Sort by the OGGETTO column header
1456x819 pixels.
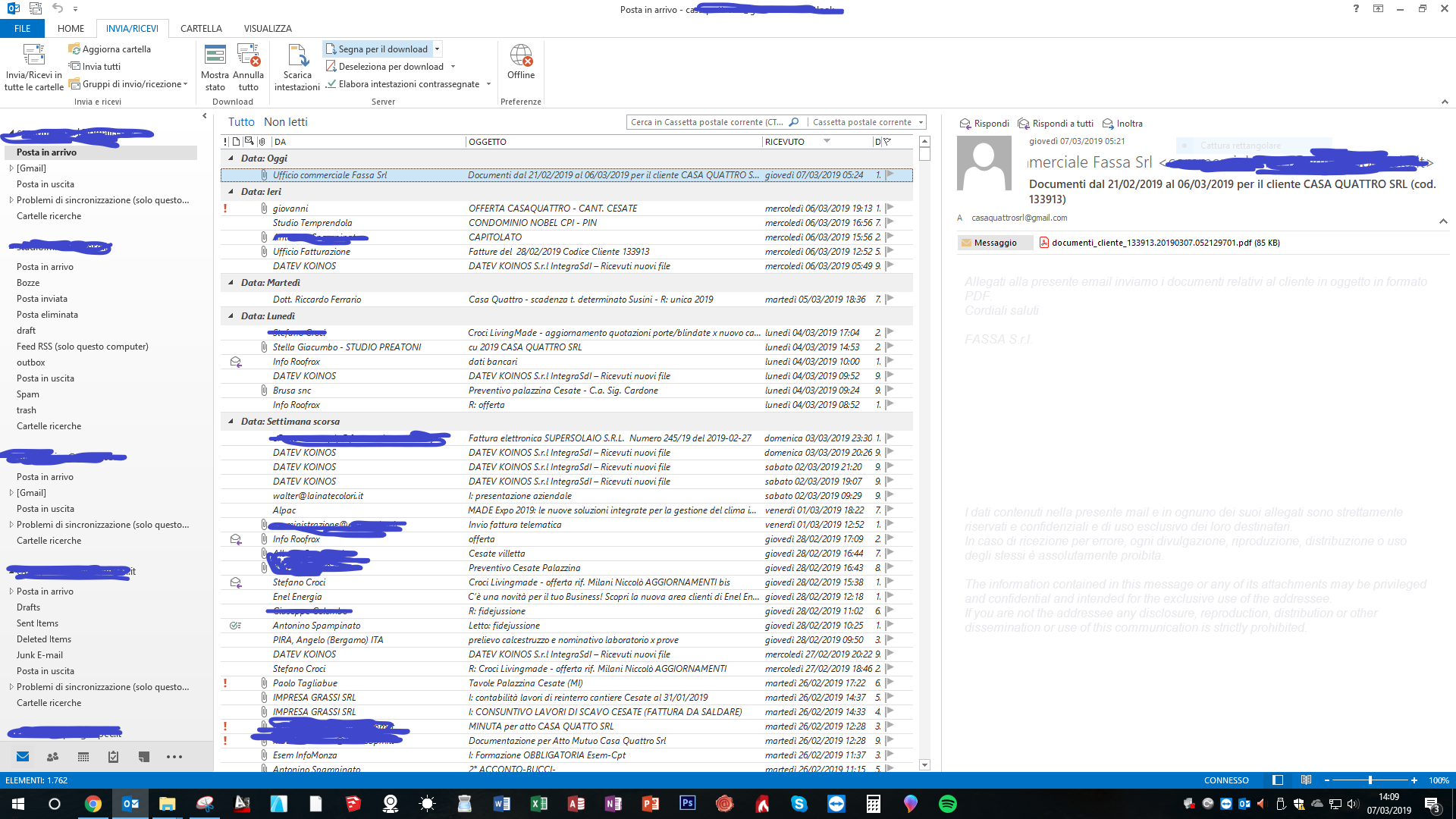[x=613, y=142]
